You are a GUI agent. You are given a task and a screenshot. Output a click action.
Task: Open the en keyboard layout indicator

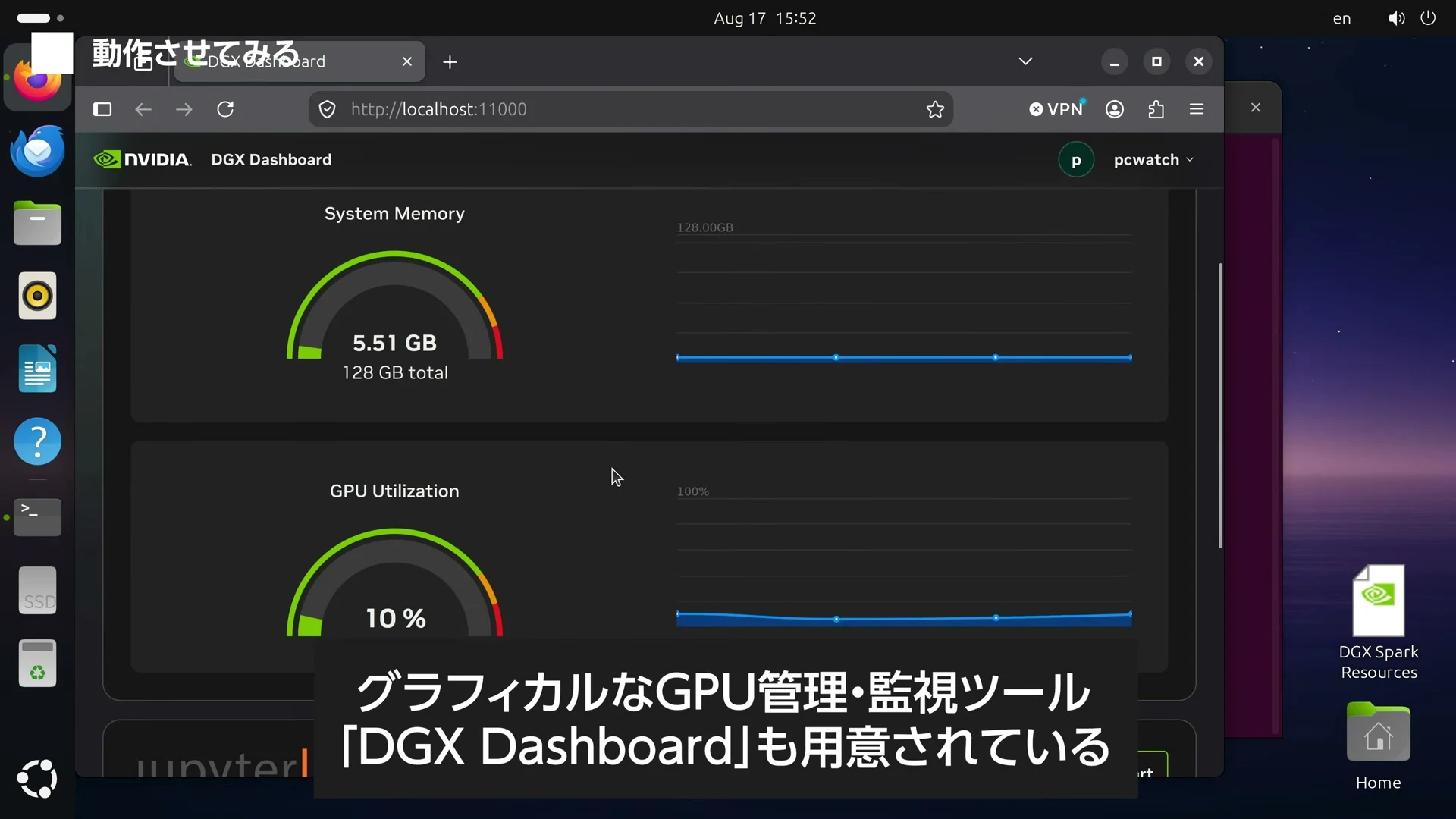tap(1342, 18)
